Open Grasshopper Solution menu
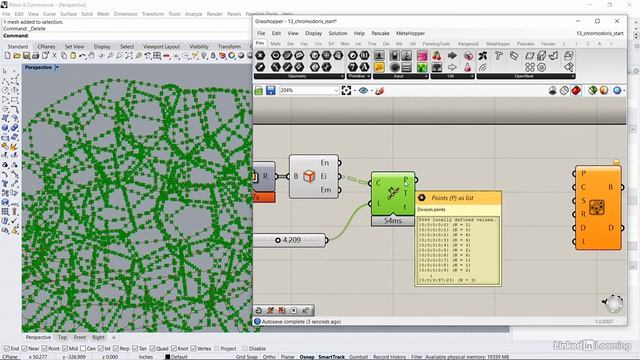The image size is (640, 360). 338,33
